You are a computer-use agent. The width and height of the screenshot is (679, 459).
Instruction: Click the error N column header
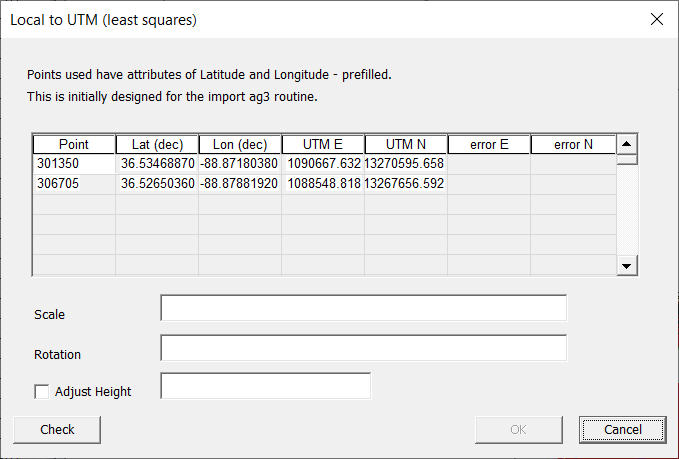(572, 145)
